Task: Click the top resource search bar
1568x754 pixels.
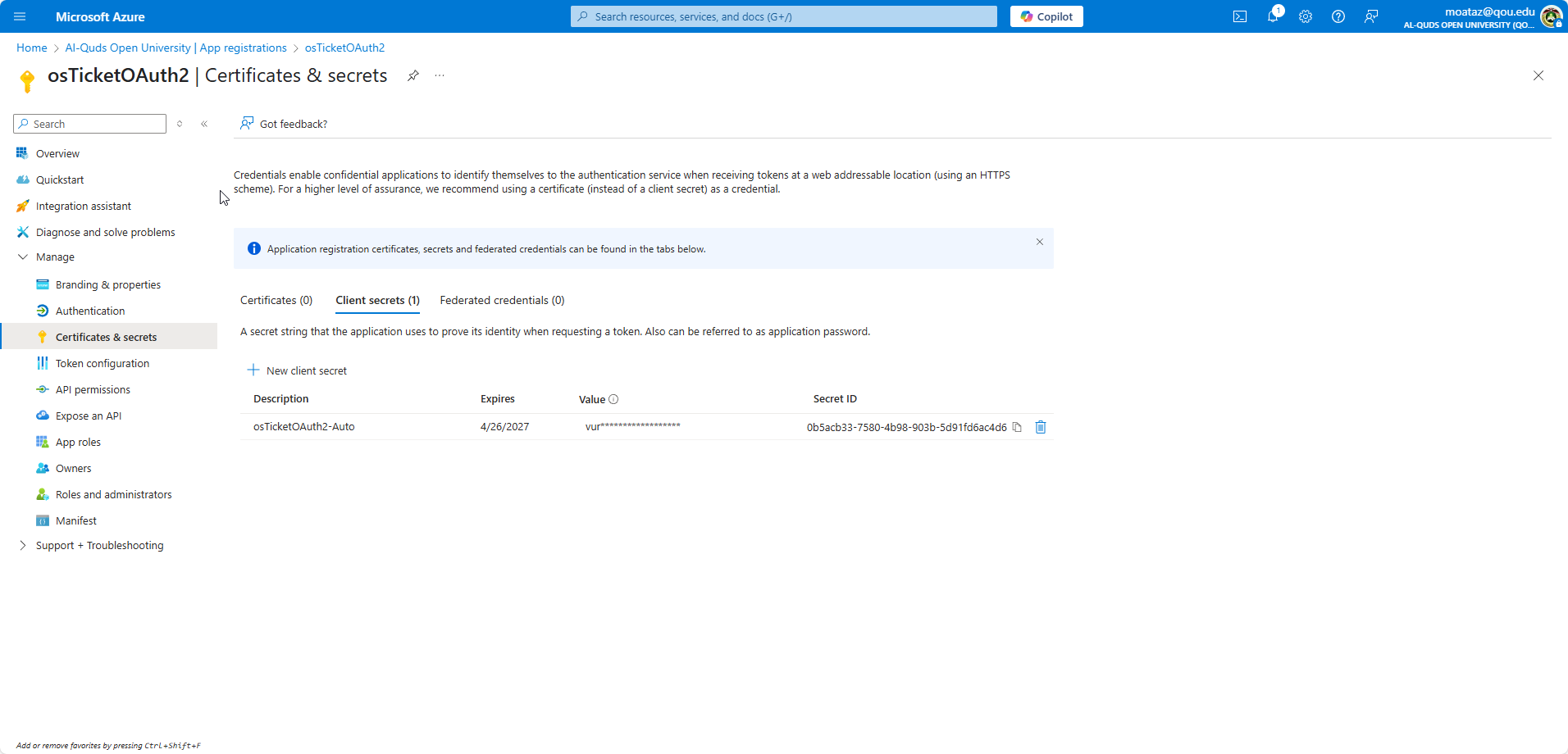Action: pyautogui.click(x=783, y=16)
